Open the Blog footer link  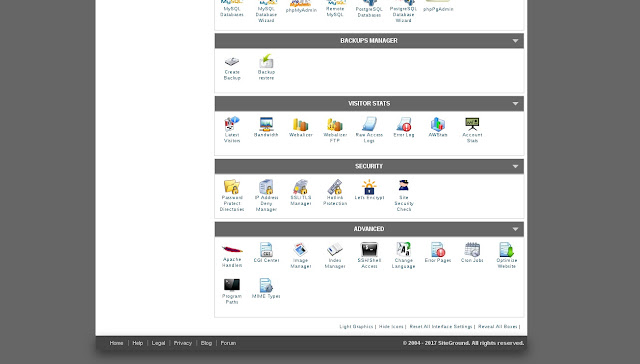206,343
